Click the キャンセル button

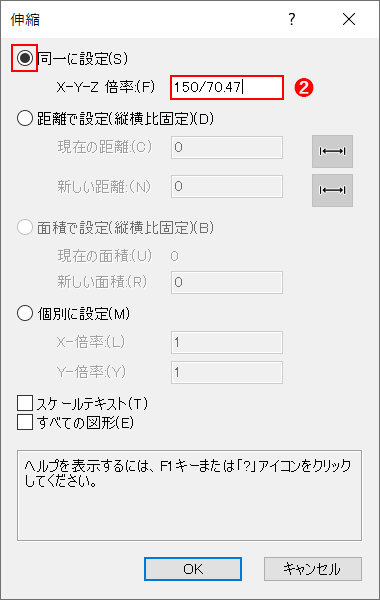tap(313, 569)
